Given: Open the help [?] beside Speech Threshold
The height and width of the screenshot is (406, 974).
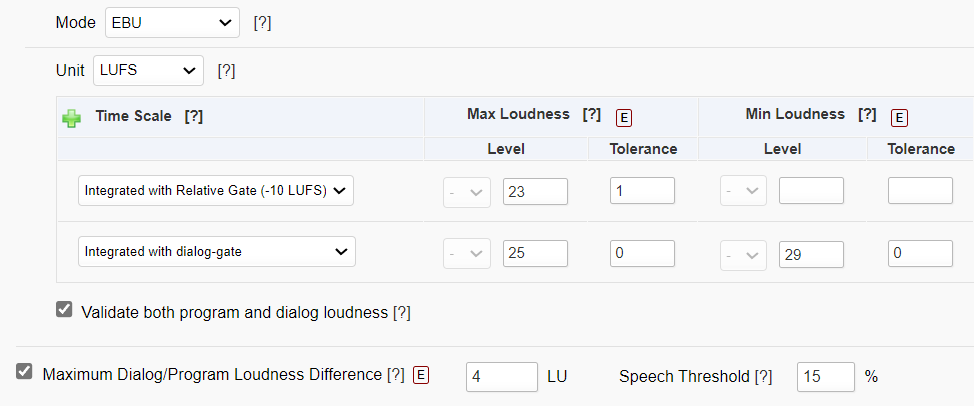Looking at the screenshot, I should 763,377.
